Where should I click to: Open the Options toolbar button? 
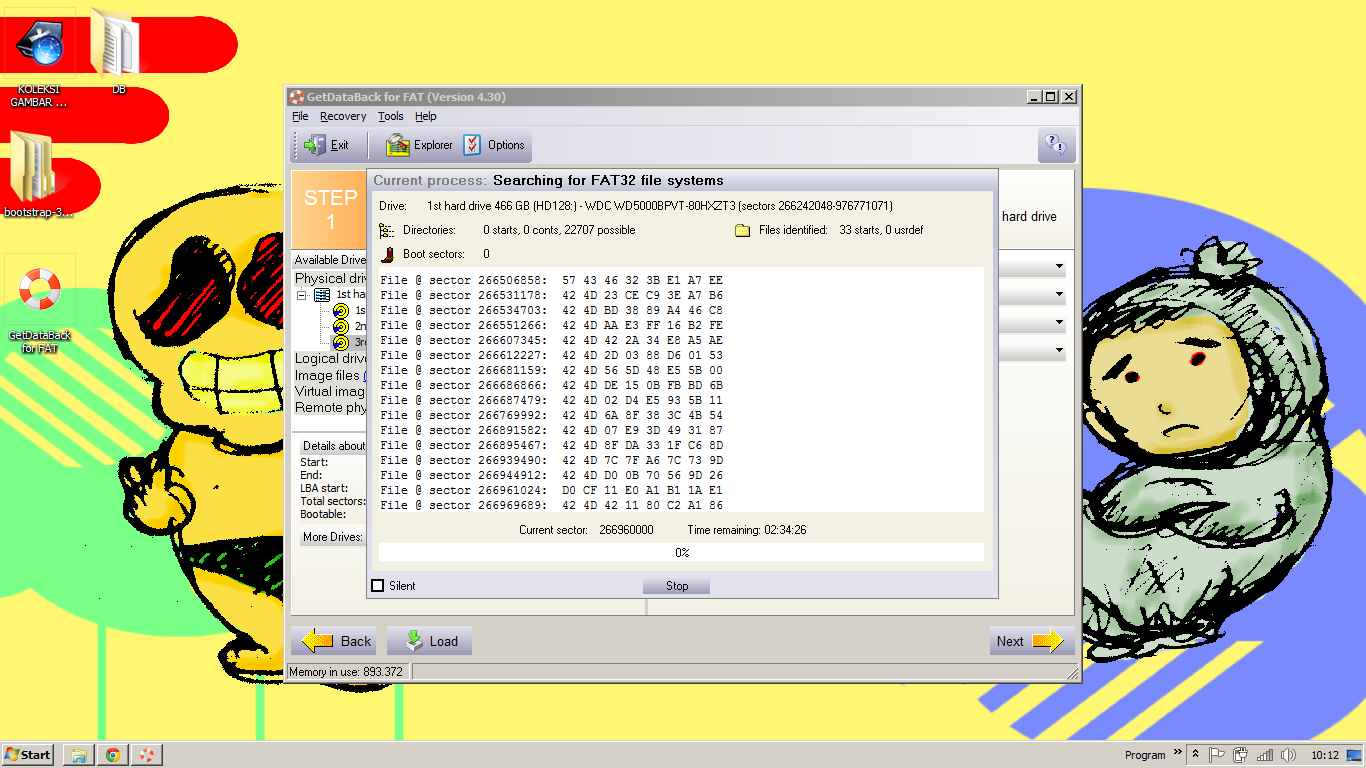494,145
